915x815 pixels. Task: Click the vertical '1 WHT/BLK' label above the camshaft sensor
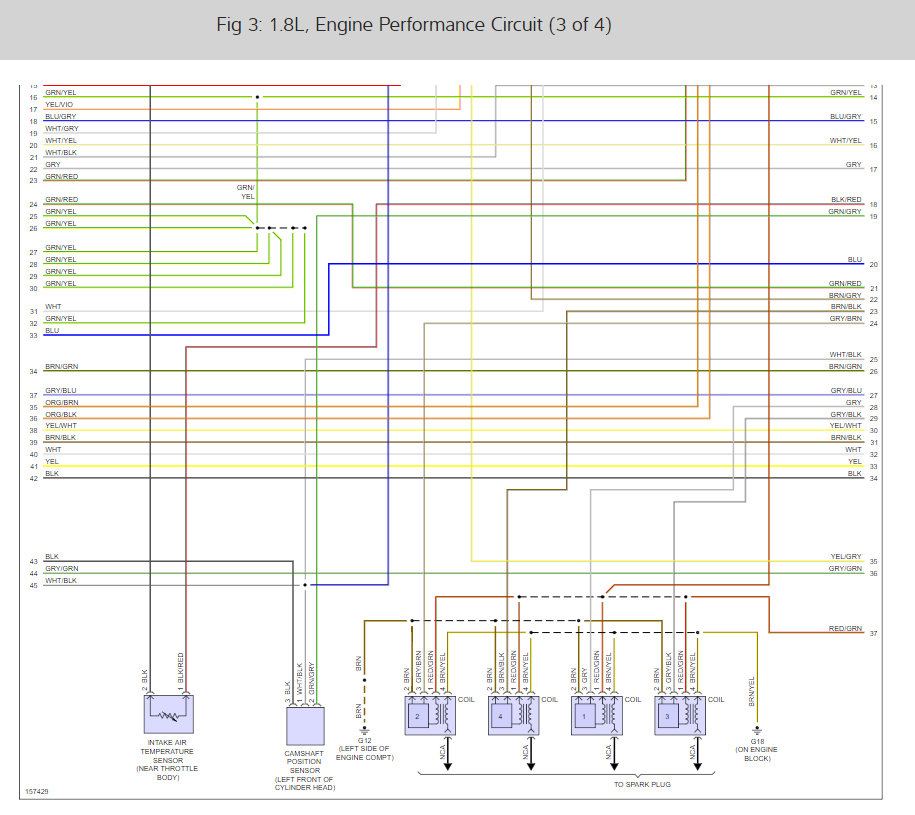(x=299, y=682)
